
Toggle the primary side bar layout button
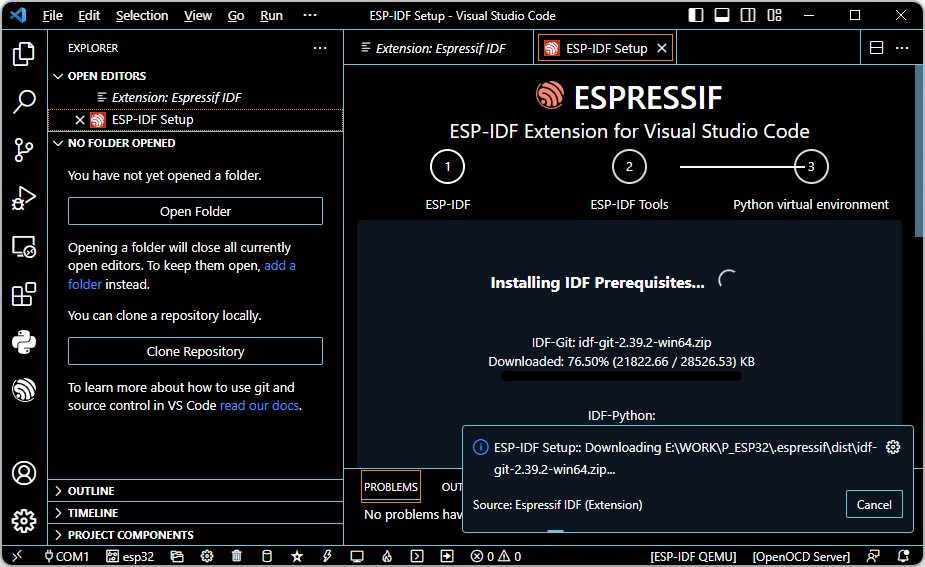[x=696, y=15]
